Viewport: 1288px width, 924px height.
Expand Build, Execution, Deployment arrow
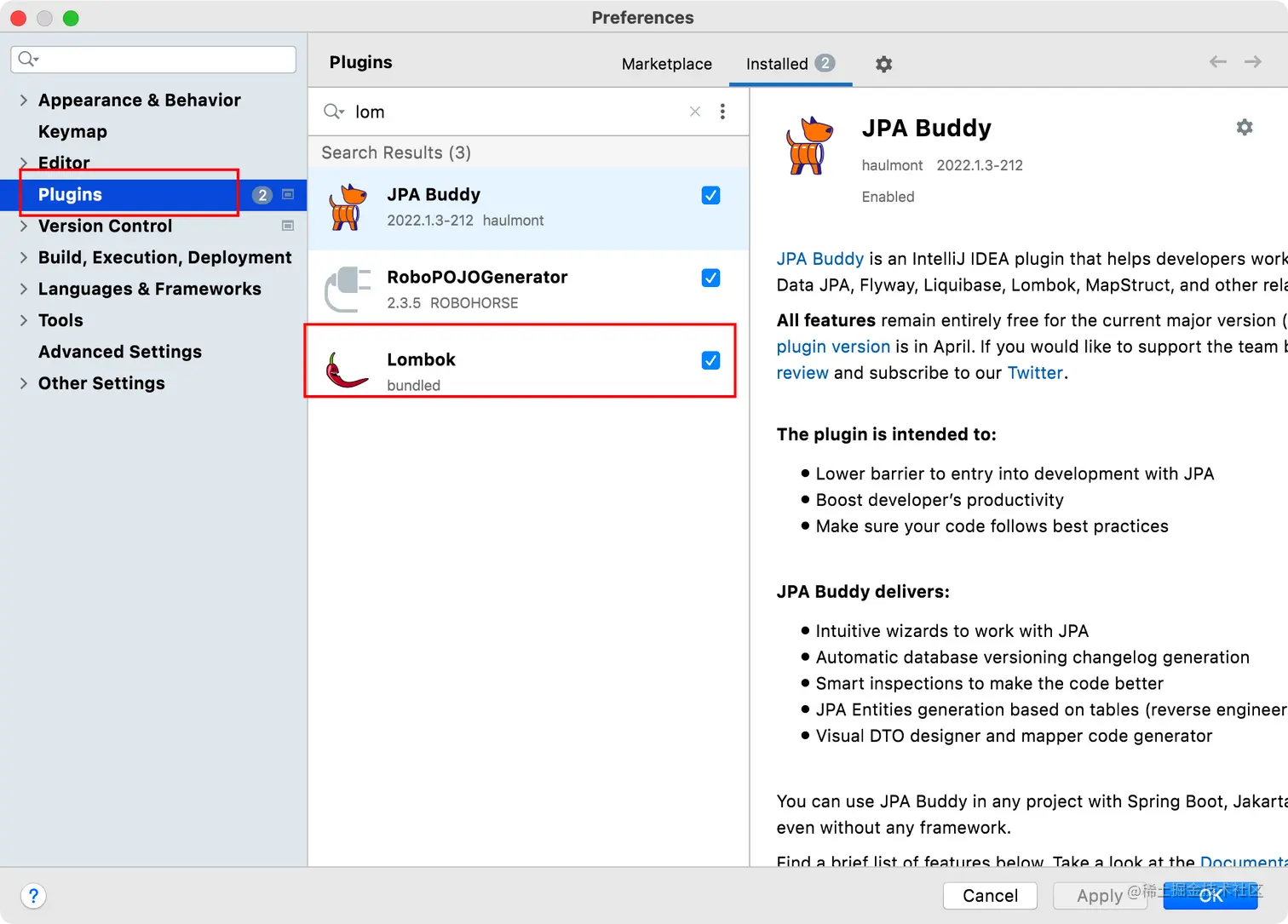(24, 257)
